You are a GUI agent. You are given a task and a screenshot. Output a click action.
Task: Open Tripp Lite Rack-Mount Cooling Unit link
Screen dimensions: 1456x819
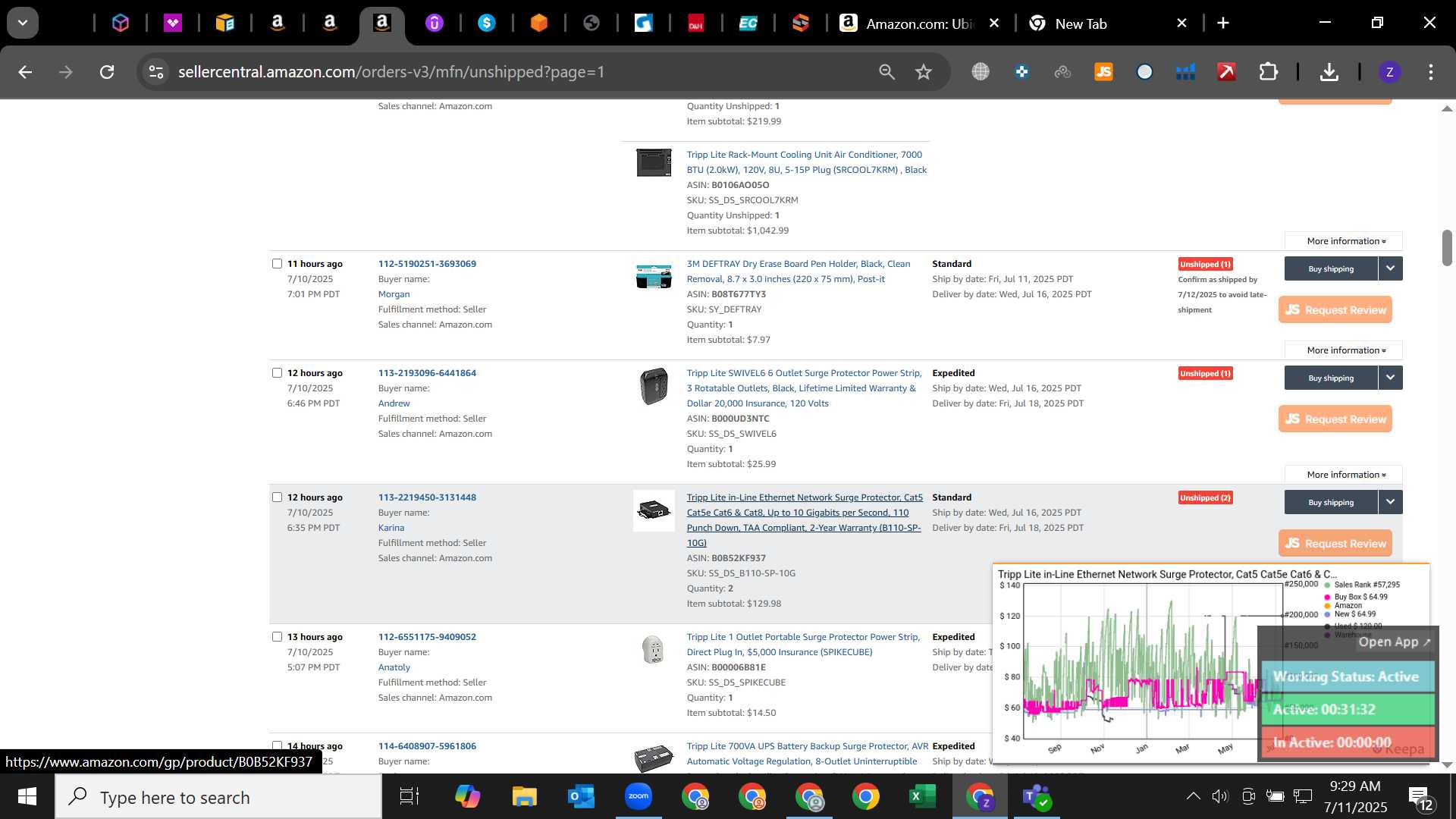pyautogui.click(x=807, y=162)
